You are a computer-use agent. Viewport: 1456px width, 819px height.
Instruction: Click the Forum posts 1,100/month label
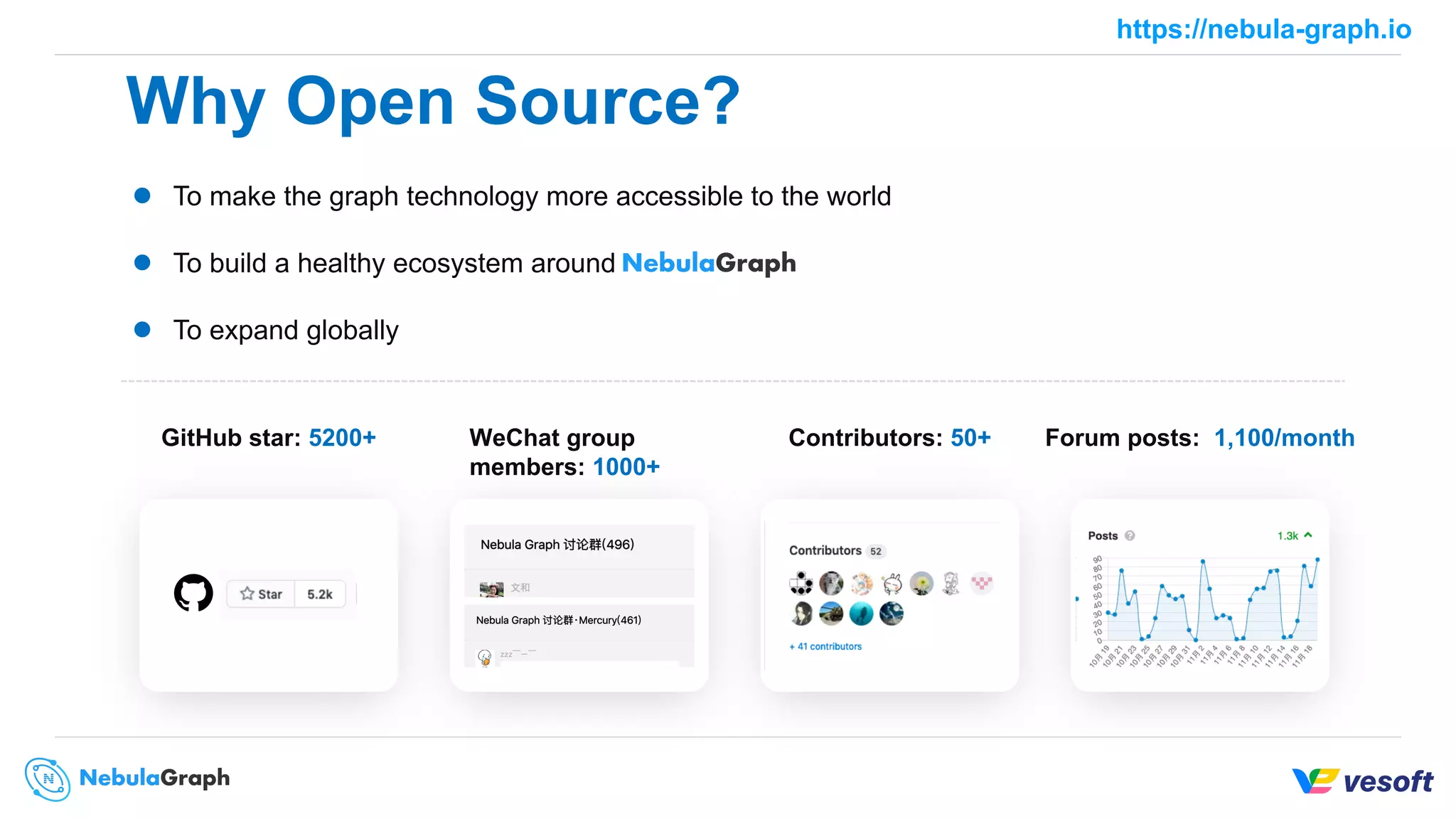[x=1200, y=438]
